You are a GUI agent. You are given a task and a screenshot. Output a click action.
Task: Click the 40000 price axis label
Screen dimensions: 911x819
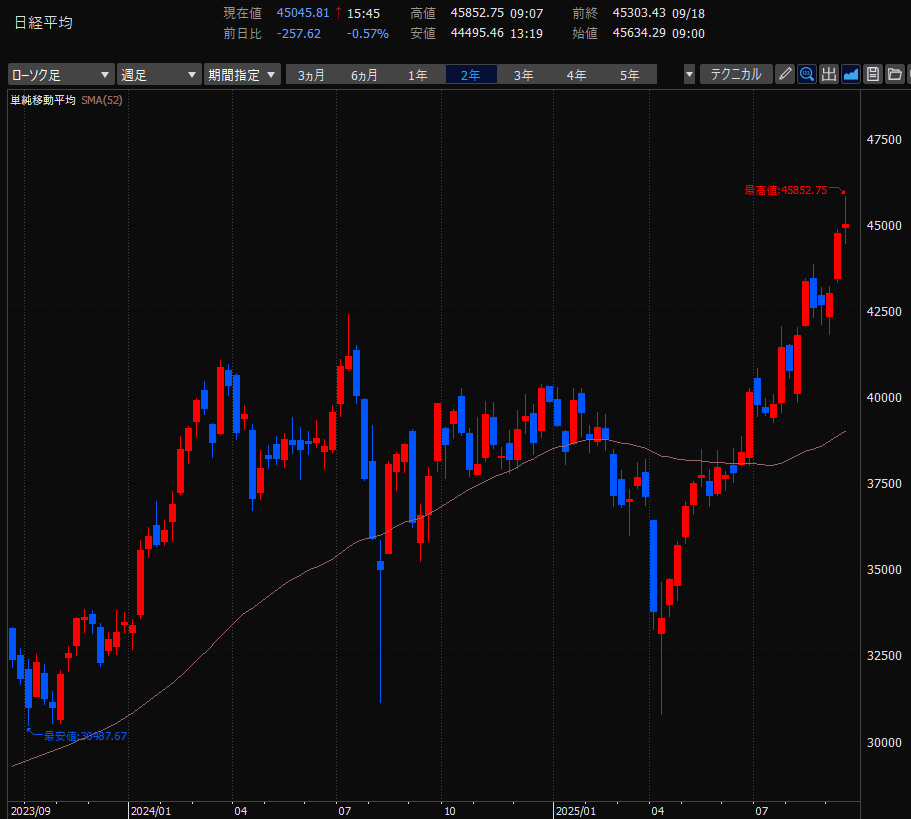pyautogui.click(x=884, y=397)
